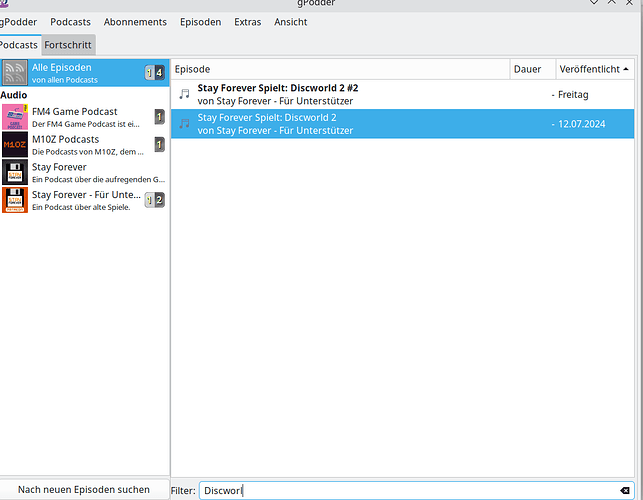Viewport: 643px width, 500px height.
Task: Open the Podcasts menu
Action: coord(71,22)
